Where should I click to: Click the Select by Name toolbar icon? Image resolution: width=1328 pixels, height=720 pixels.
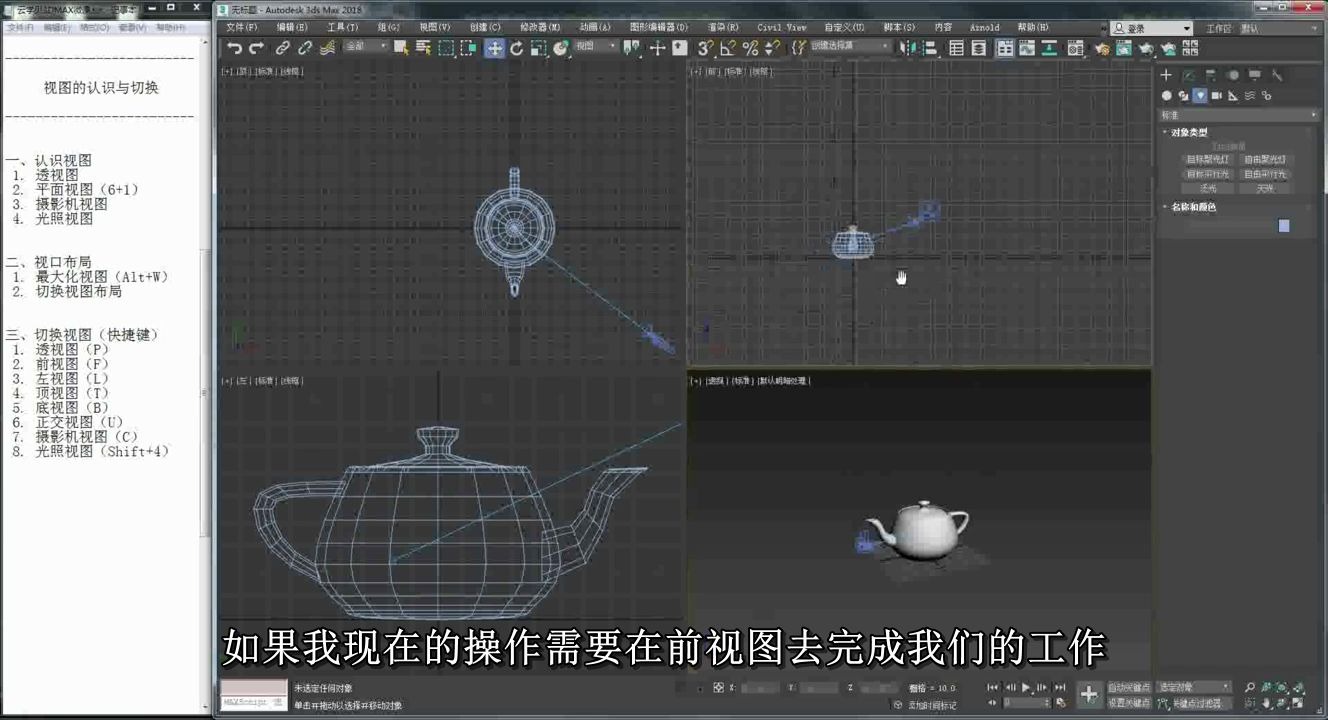421,47
